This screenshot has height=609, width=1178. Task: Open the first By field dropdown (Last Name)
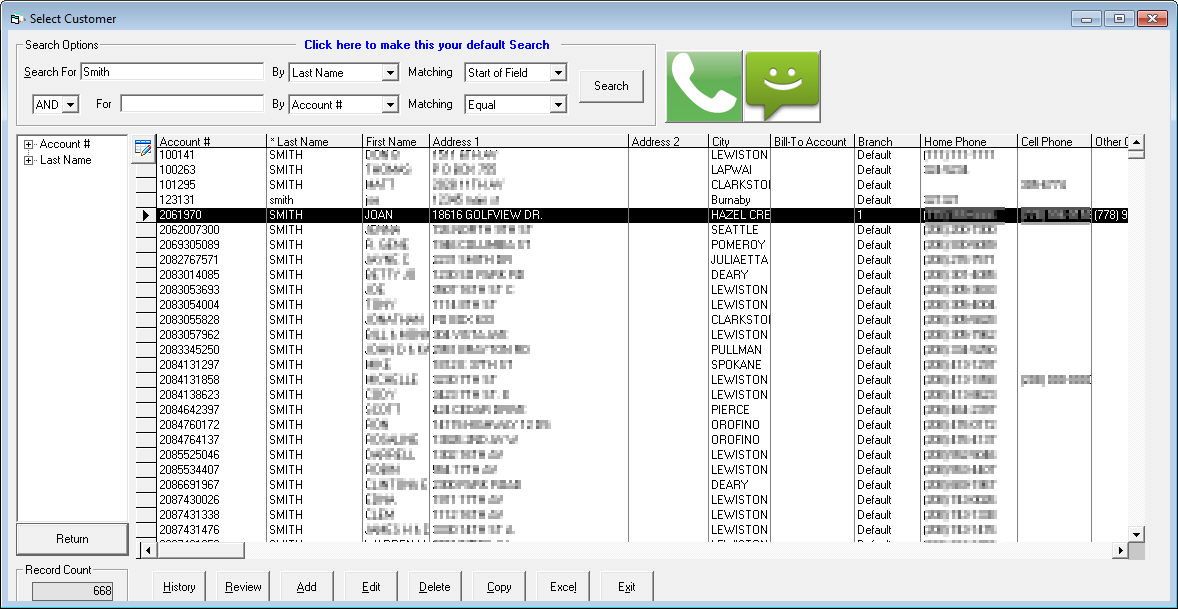tap(390, 73)
